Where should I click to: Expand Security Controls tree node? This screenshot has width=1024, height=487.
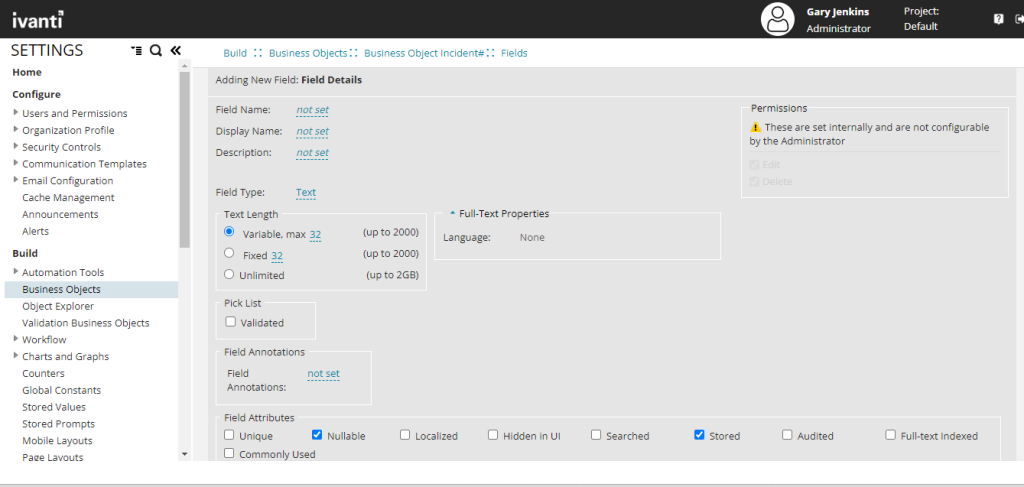pos(16,146)
